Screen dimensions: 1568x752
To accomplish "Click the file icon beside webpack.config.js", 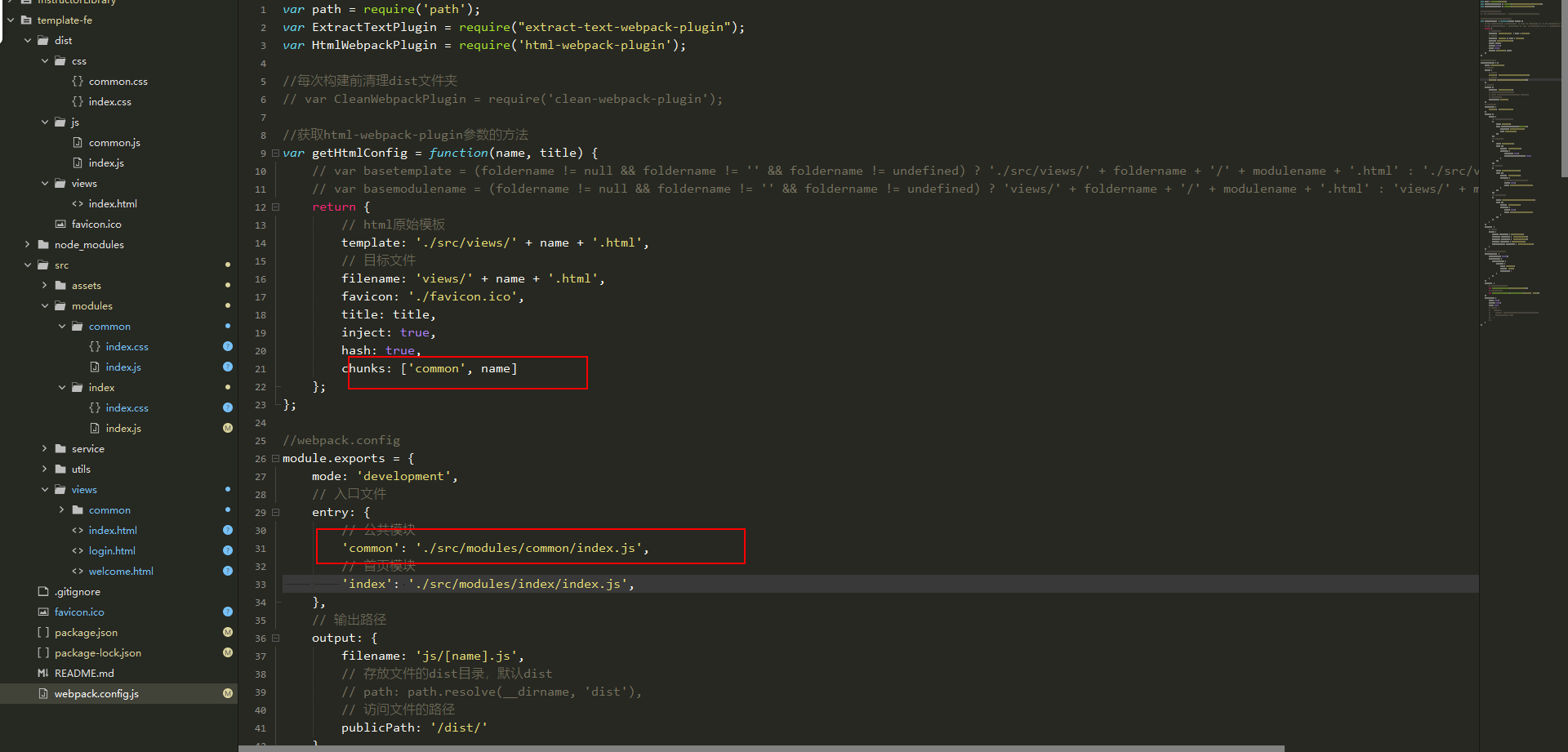I will [x=43, y=693].
